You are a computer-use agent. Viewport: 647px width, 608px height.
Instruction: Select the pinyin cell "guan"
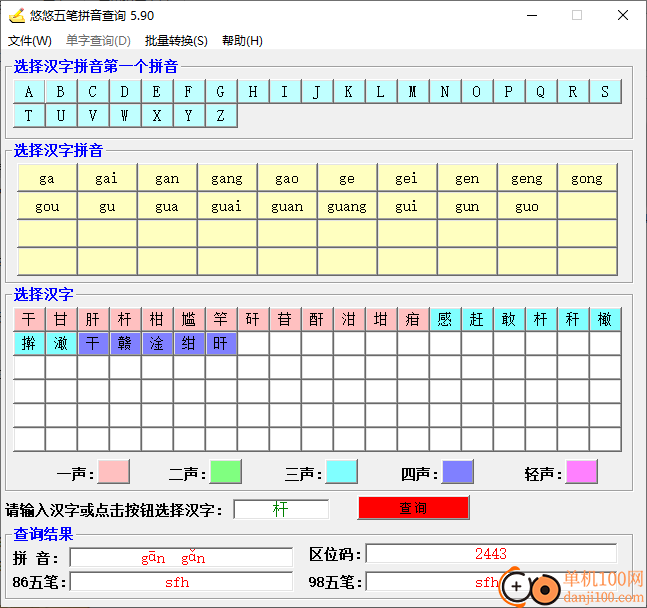[x=287, y=206]
